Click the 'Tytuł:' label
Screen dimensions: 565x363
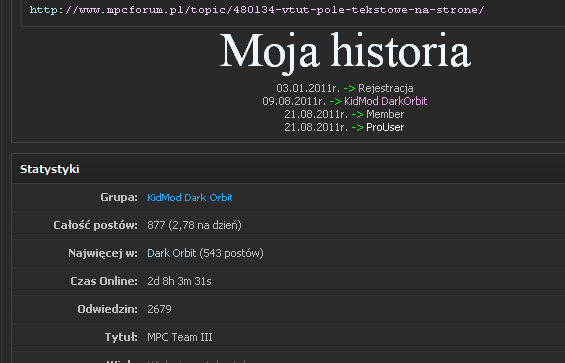click(x=121, y=337)
